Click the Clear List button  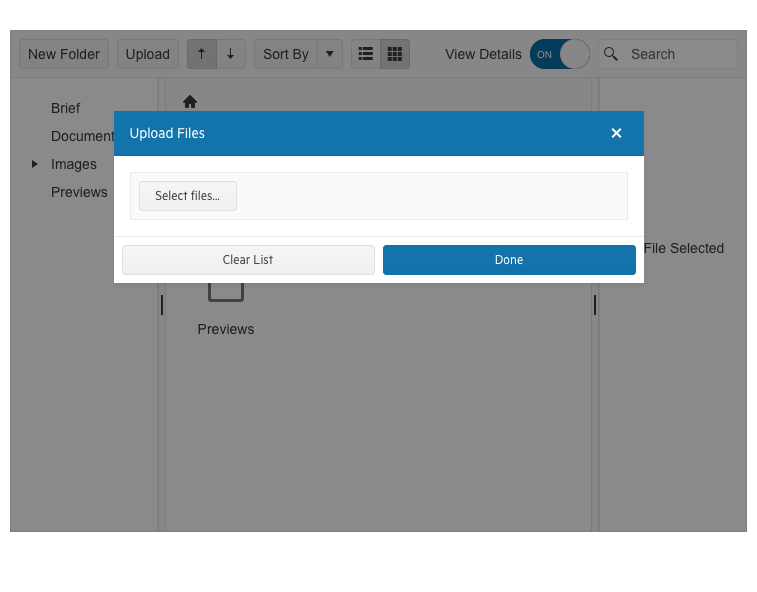click(248, 260)
